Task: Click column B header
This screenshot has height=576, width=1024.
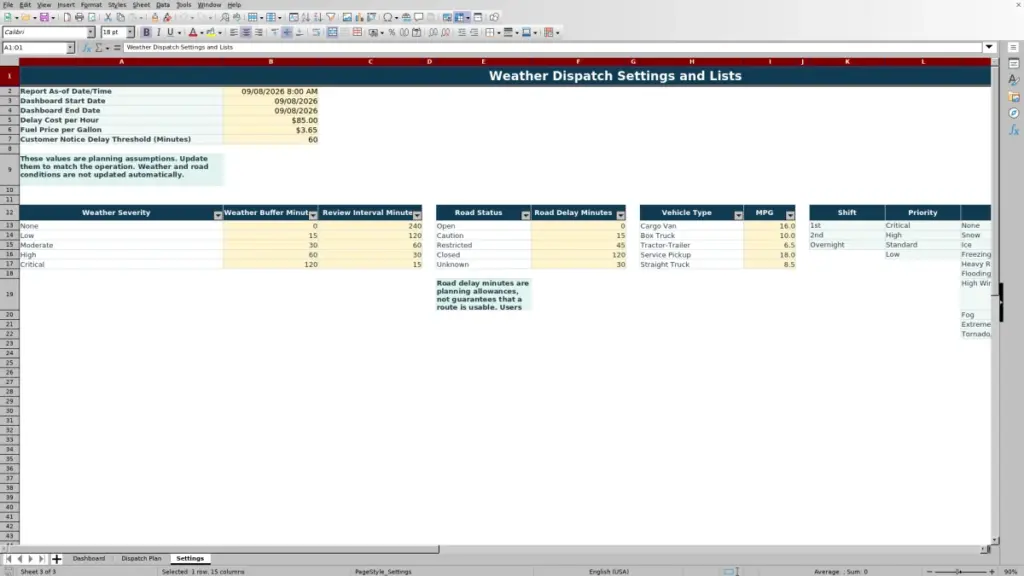Action: pos(270,61)
